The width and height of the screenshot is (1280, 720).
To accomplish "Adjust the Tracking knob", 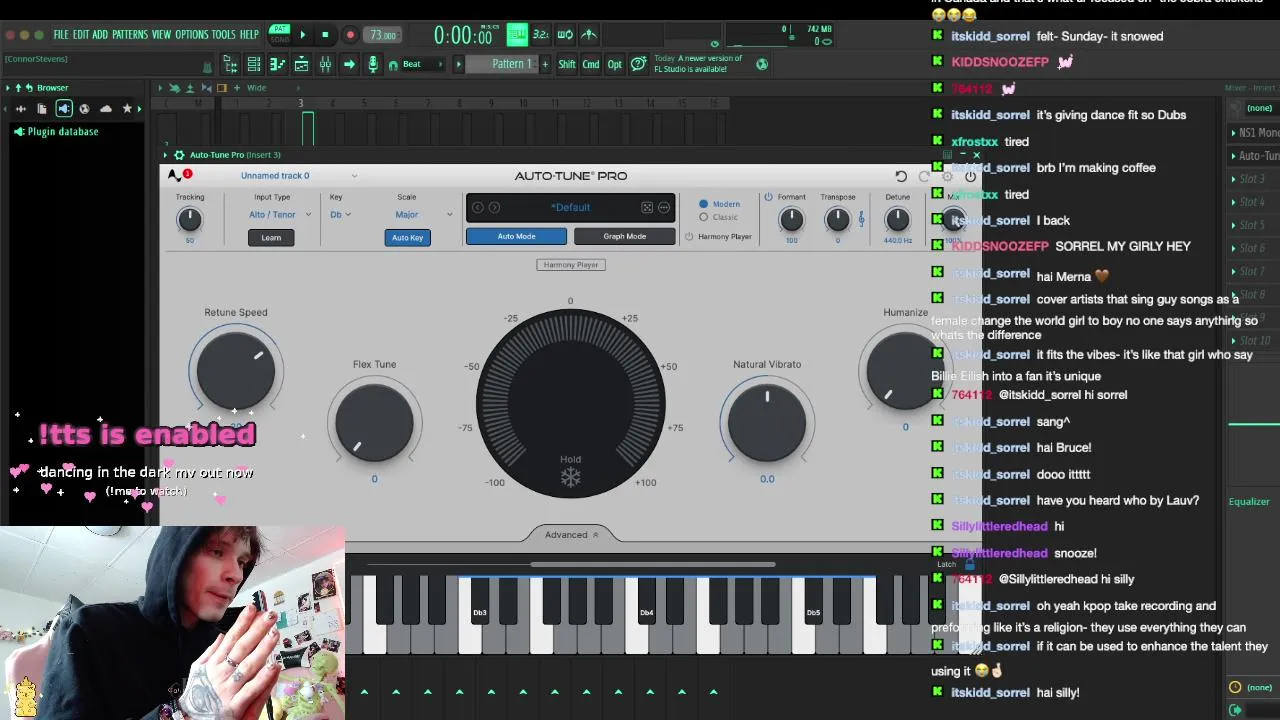I will [190, 220].
